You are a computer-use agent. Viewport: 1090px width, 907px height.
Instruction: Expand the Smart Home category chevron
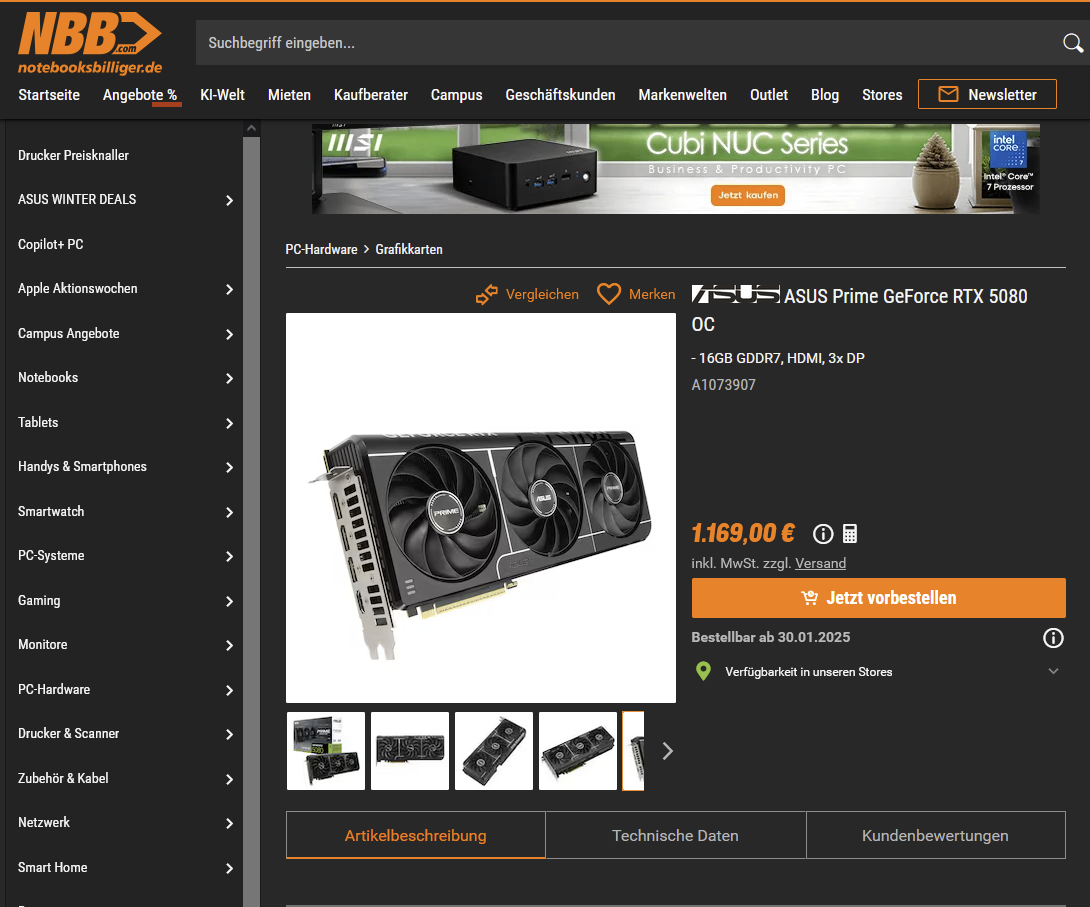tap(229, 868)
